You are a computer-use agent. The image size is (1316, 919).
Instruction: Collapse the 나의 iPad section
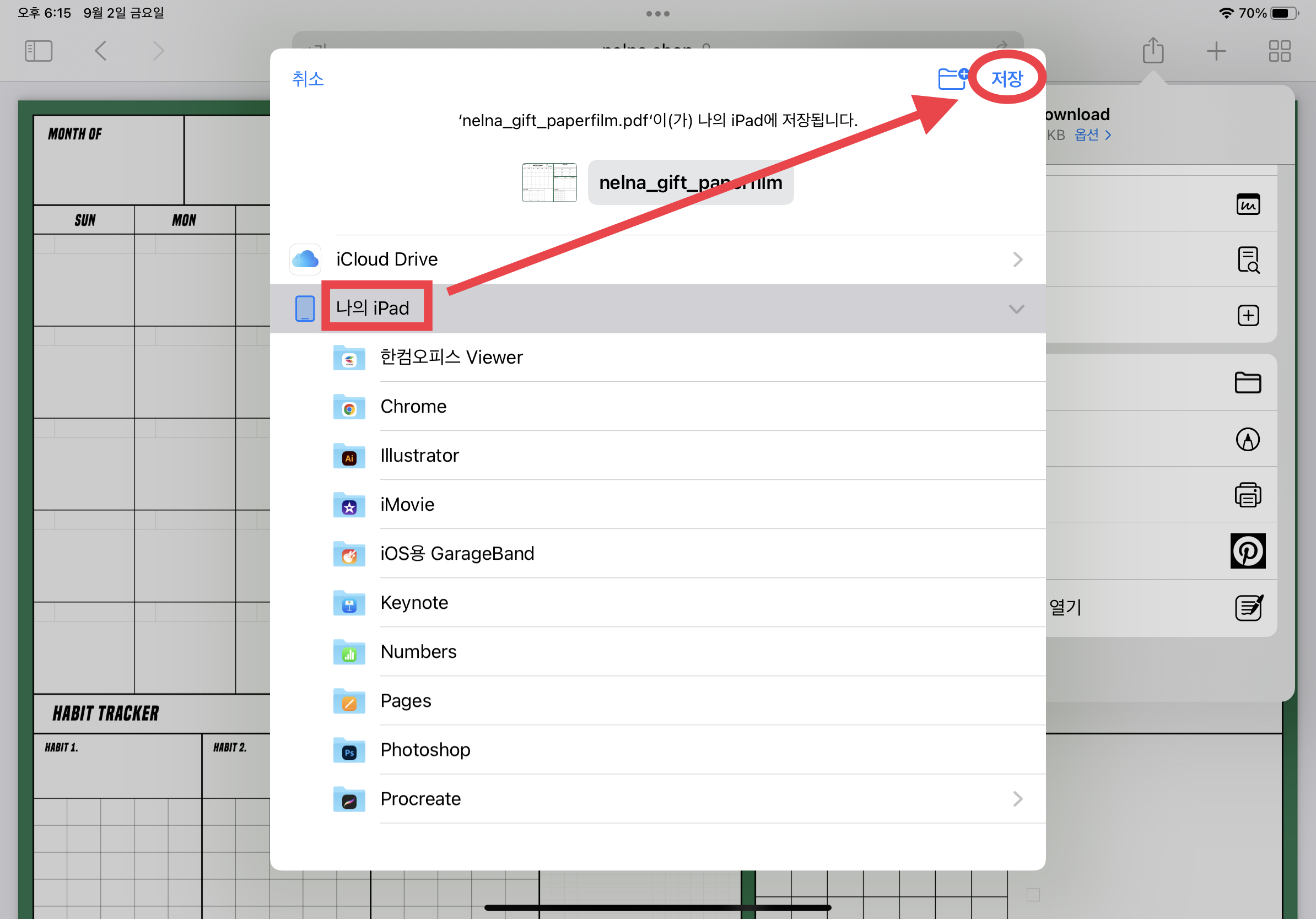click(x=1016, y=309)
